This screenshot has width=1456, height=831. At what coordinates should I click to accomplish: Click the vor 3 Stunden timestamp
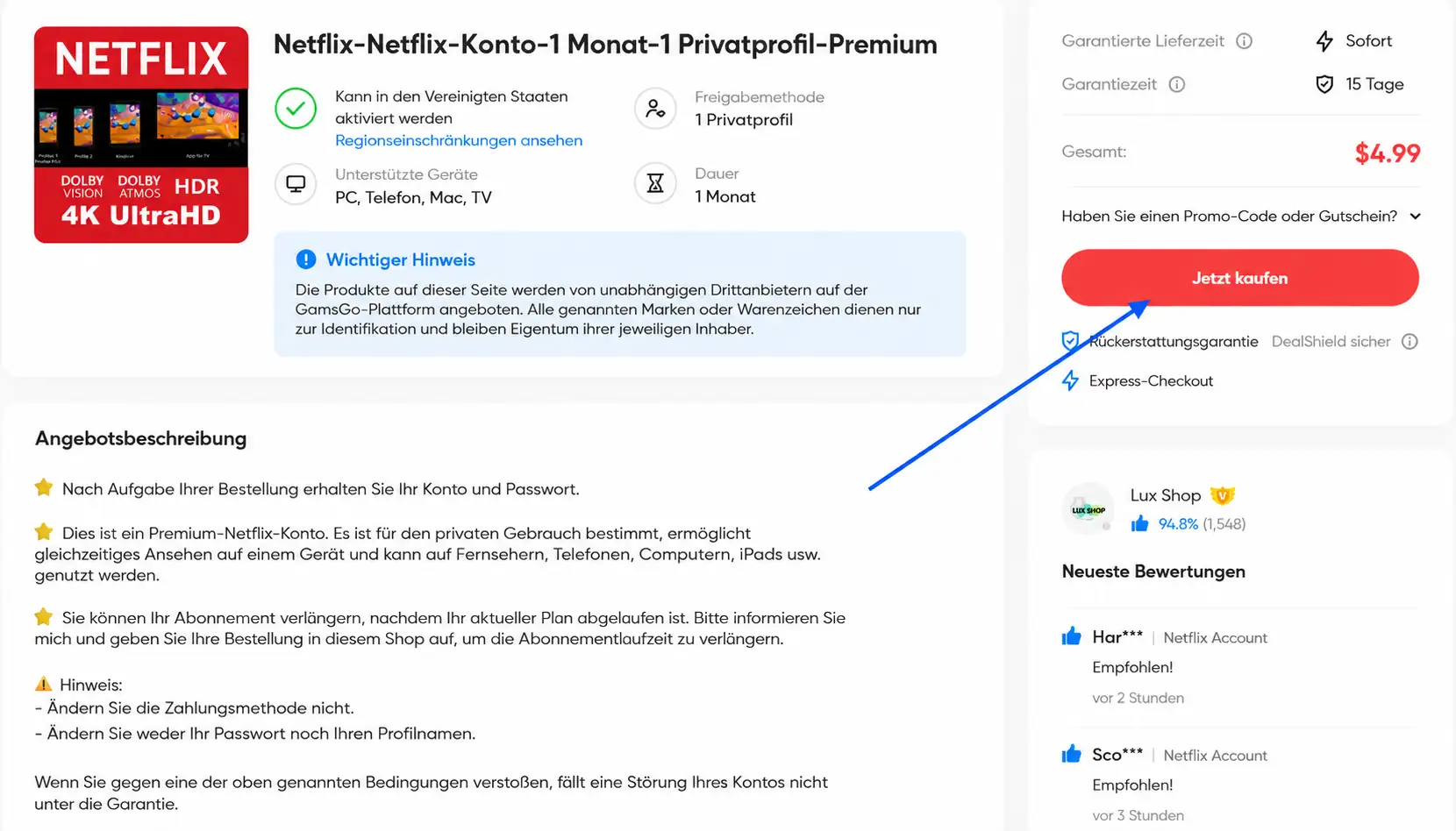[x=1138, y=815]
